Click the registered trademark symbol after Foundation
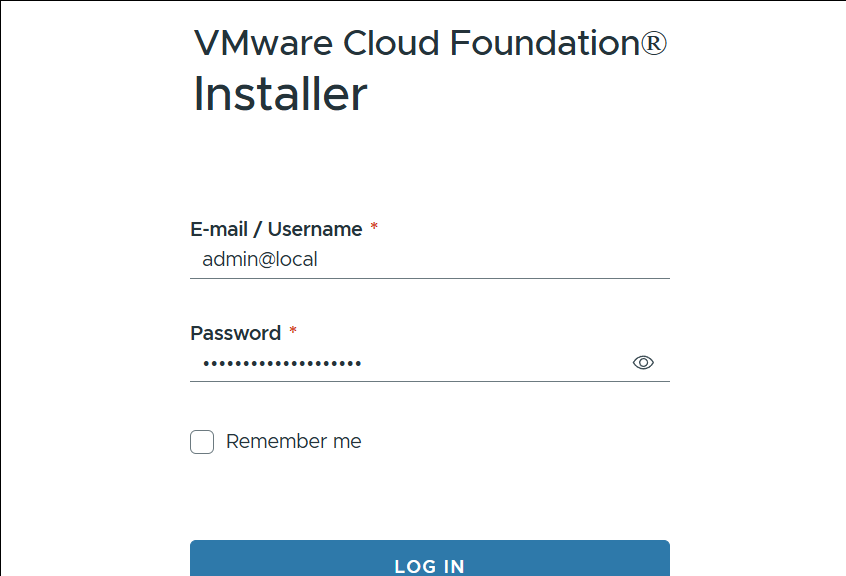Viewport: 846px width, 576px height. [x=654, y=44]
